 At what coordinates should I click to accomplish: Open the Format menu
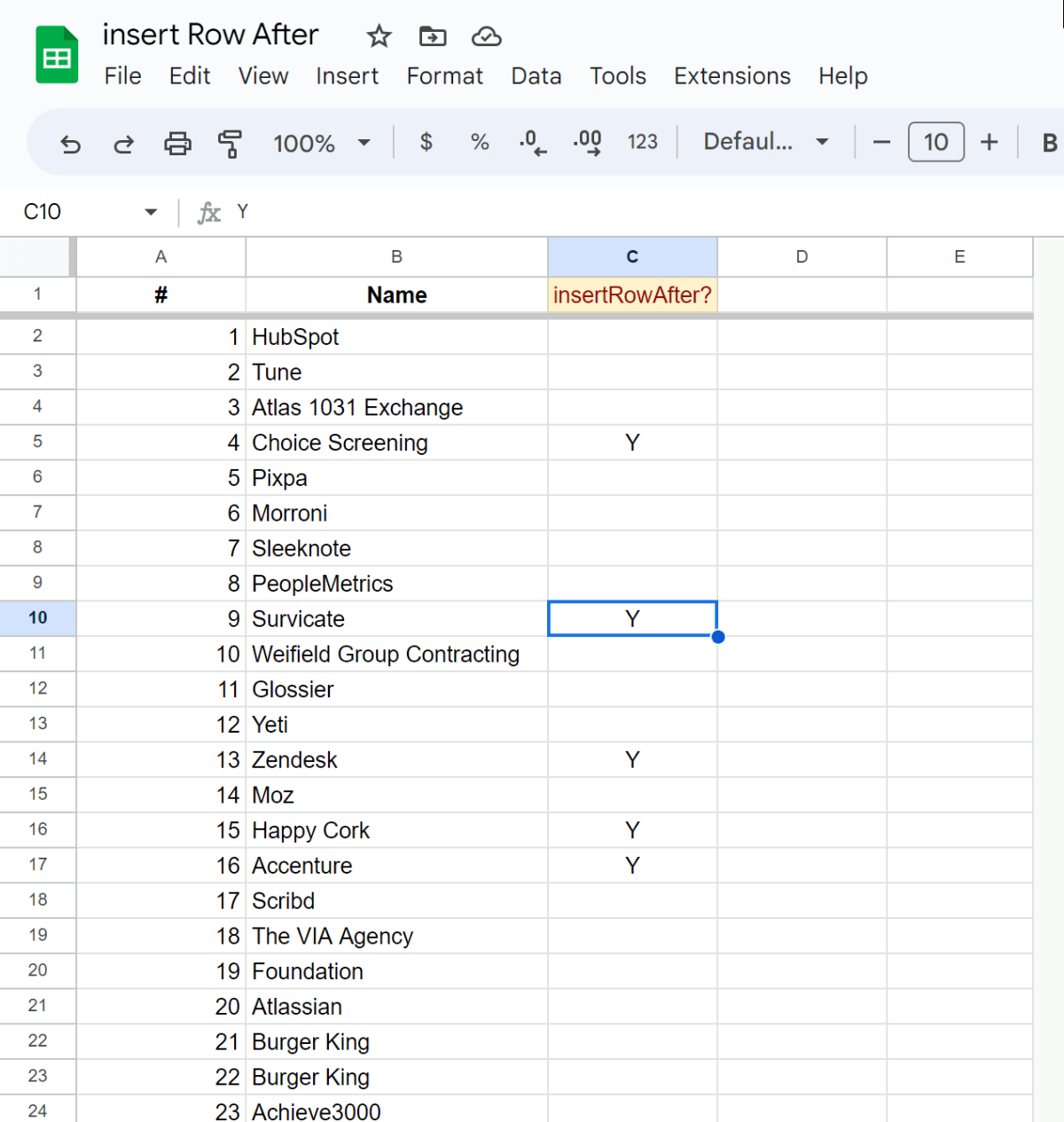click(444, 76)
